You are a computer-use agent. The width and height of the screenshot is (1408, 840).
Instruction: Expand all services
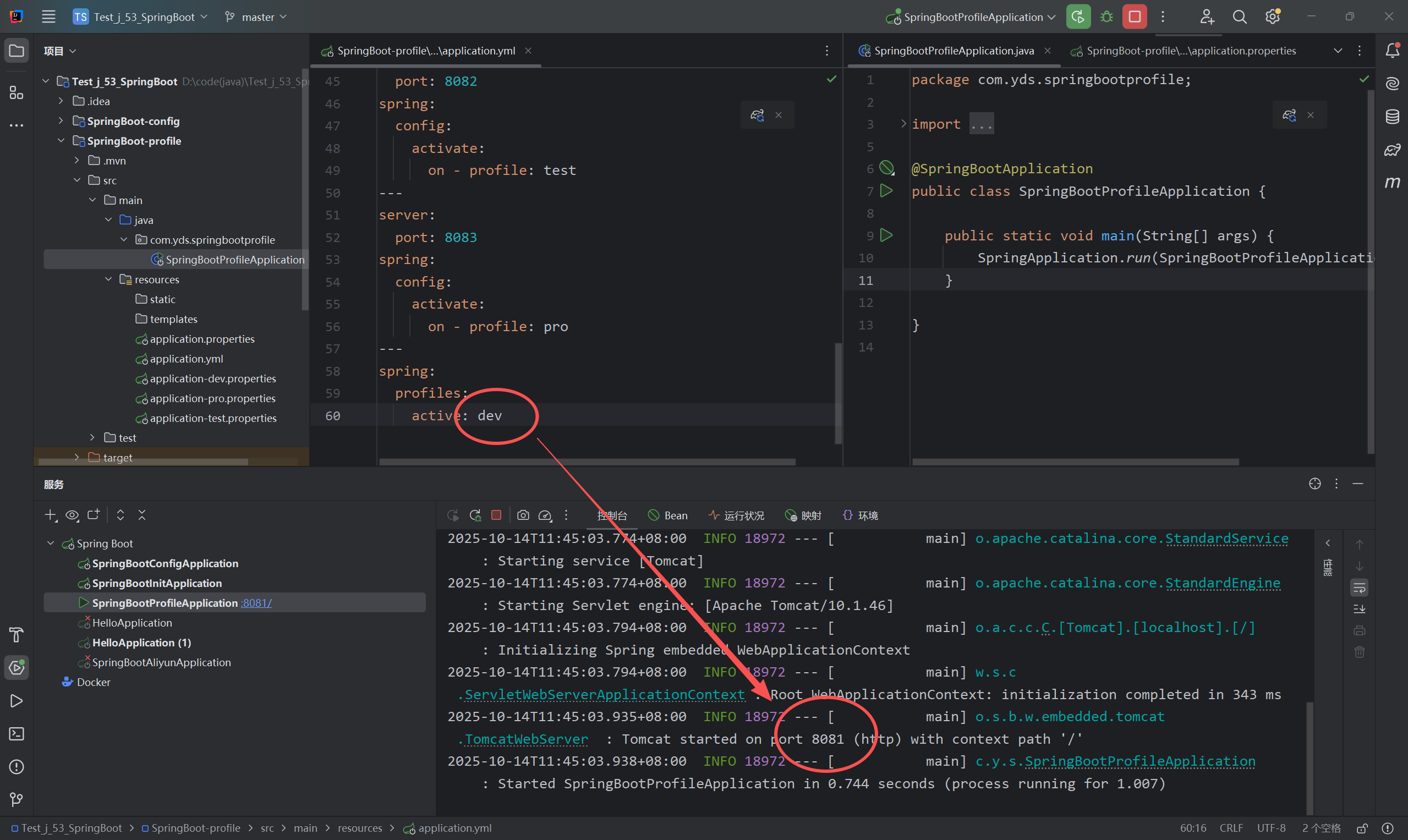pyautogui.click(x=120, y=515)
